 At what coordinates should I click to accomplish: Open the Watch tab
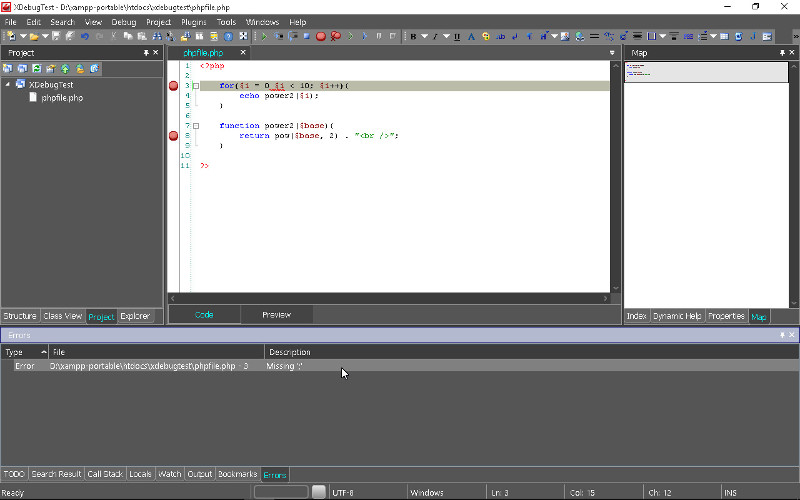click(x=170, y=474)
